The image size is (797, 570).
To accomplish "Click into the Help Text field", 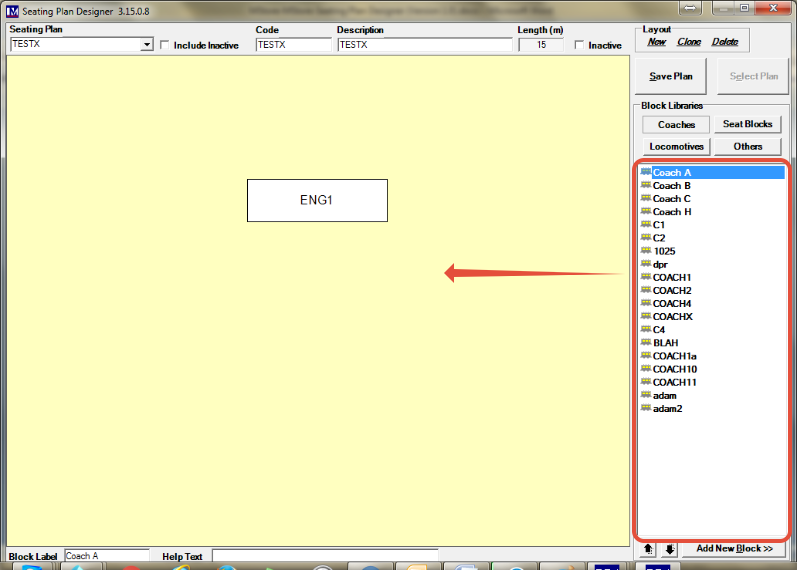I will 325,556.
